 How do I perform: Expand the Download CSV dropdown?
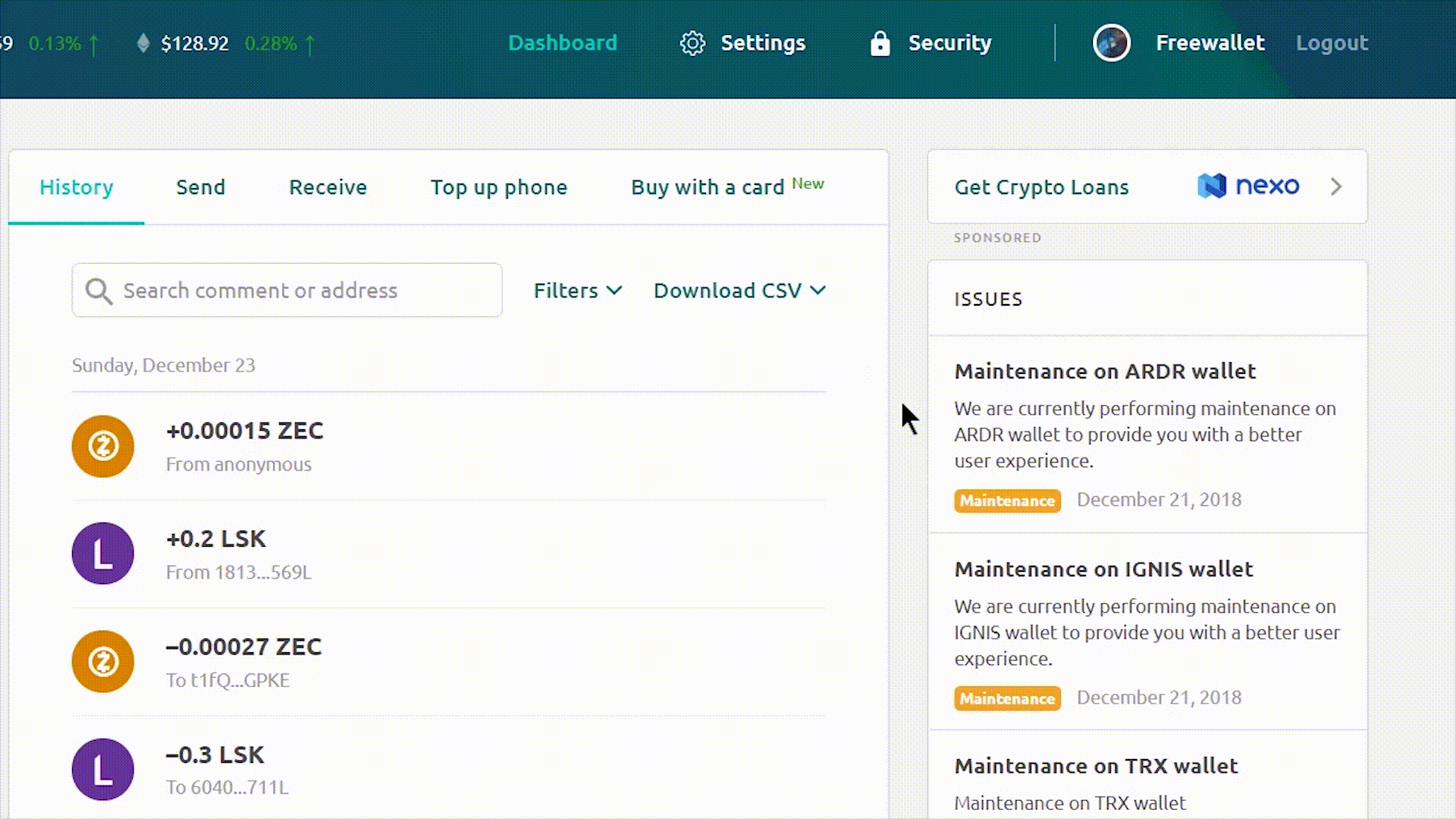point(737,290)
